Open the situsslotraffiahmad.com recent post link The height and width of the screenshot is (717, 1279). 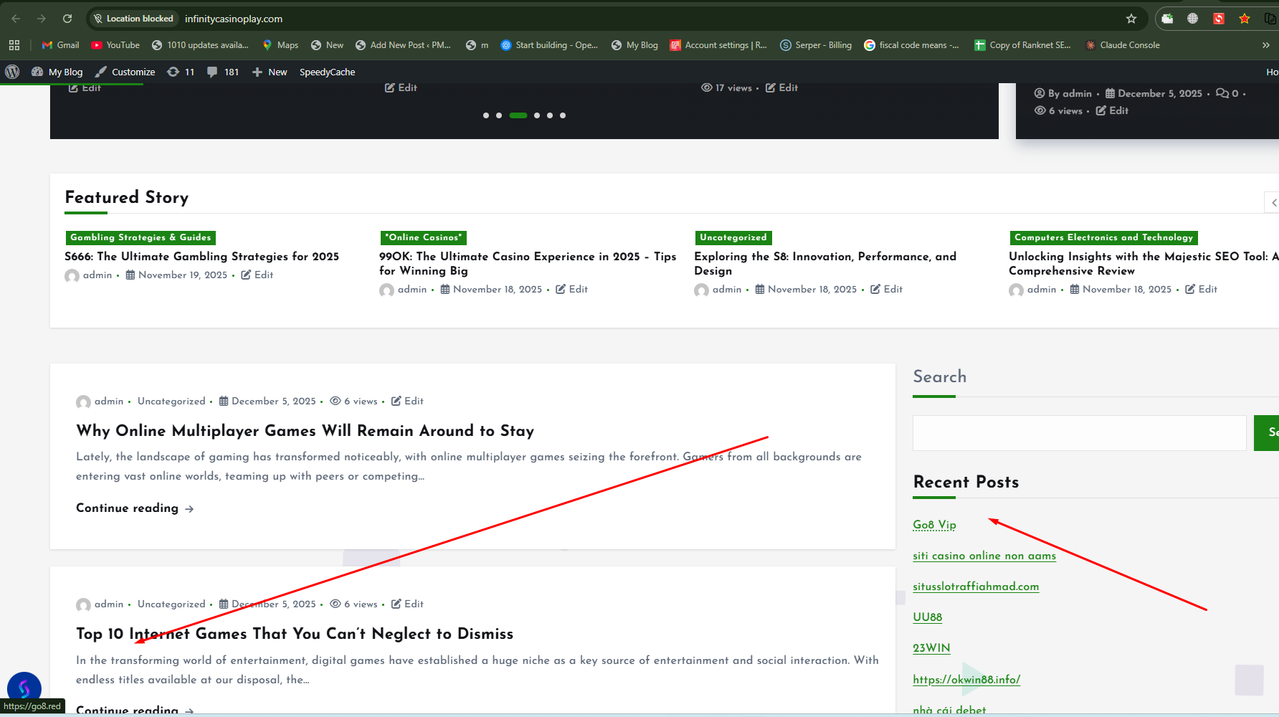coord(976,587)
